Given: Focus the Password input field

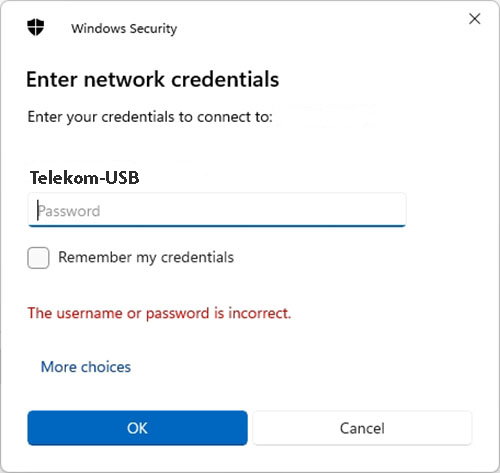Looking at the screenshot, I should click(217, 210).
